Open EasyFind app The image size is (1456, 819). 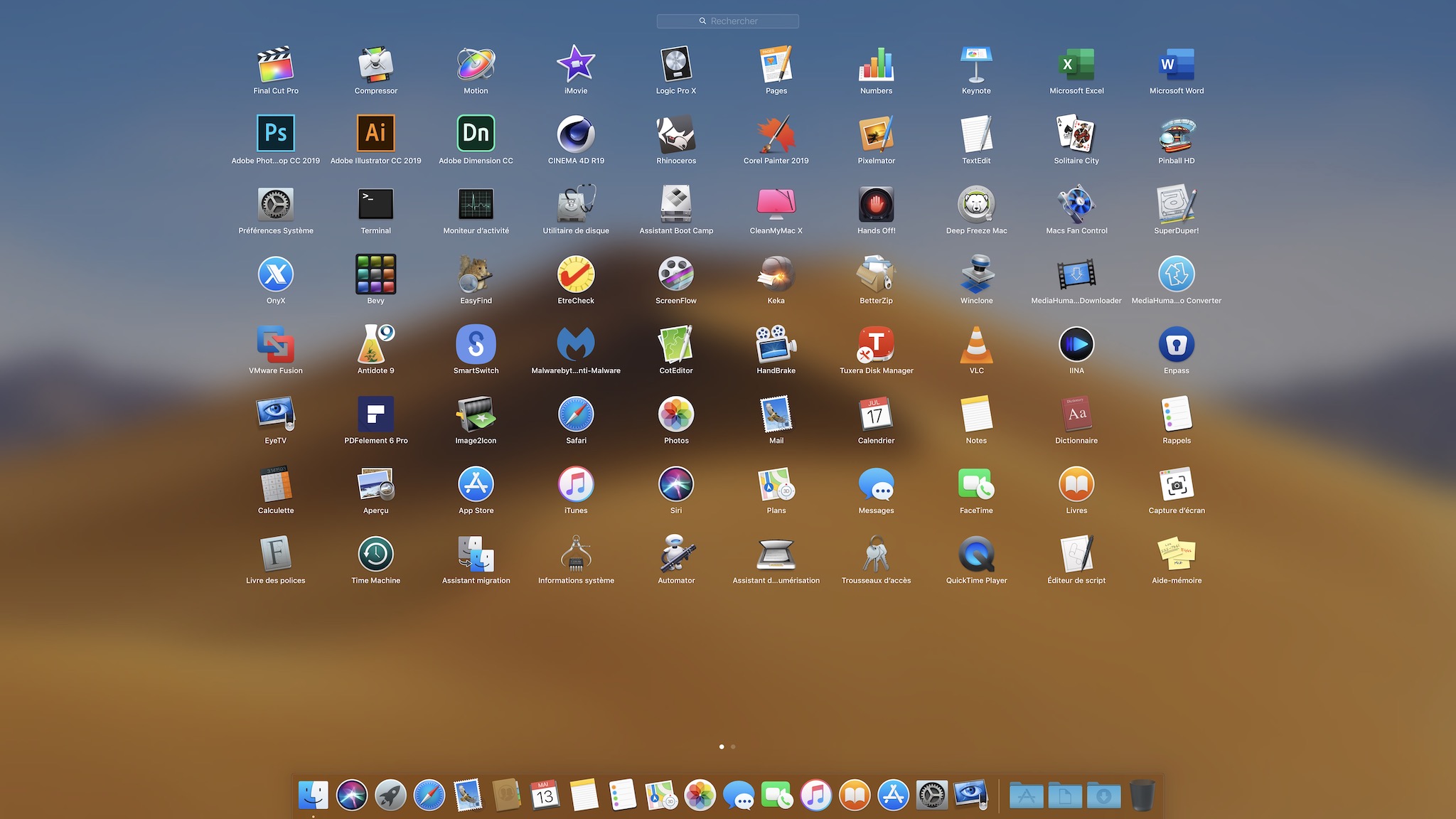pyautogui.click(x=476, y=274)
